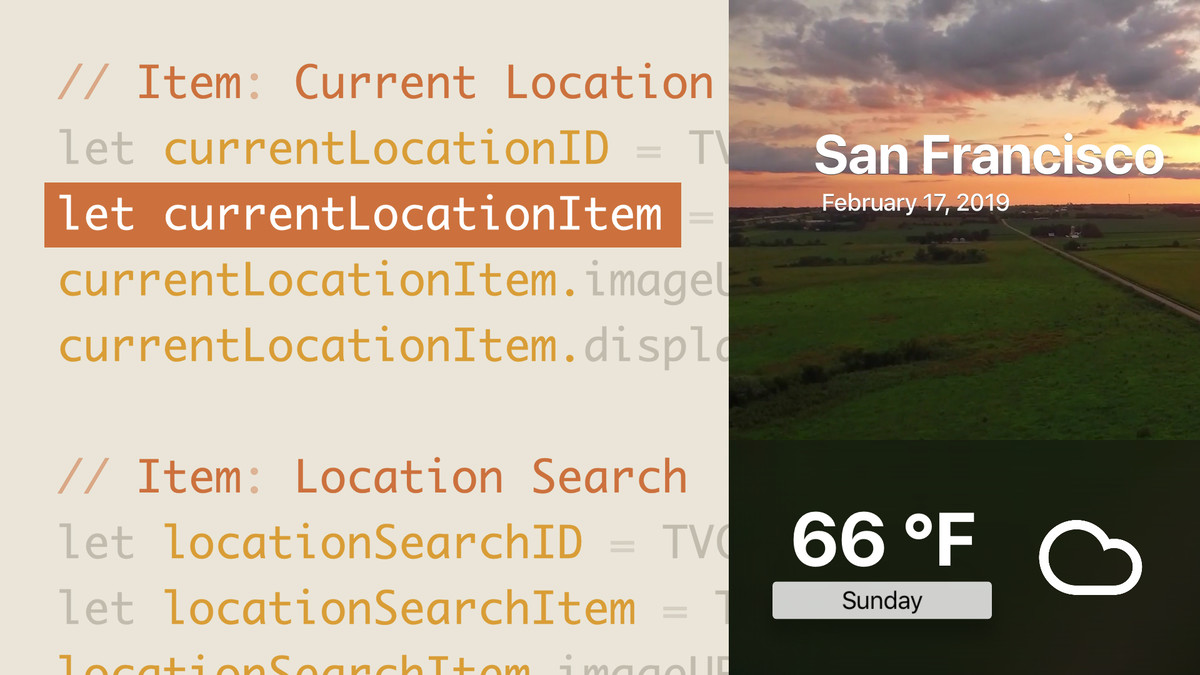The image size is (1200, 675).
Task: Click the currentLocationItem.image code line
Action: [393, 281]
